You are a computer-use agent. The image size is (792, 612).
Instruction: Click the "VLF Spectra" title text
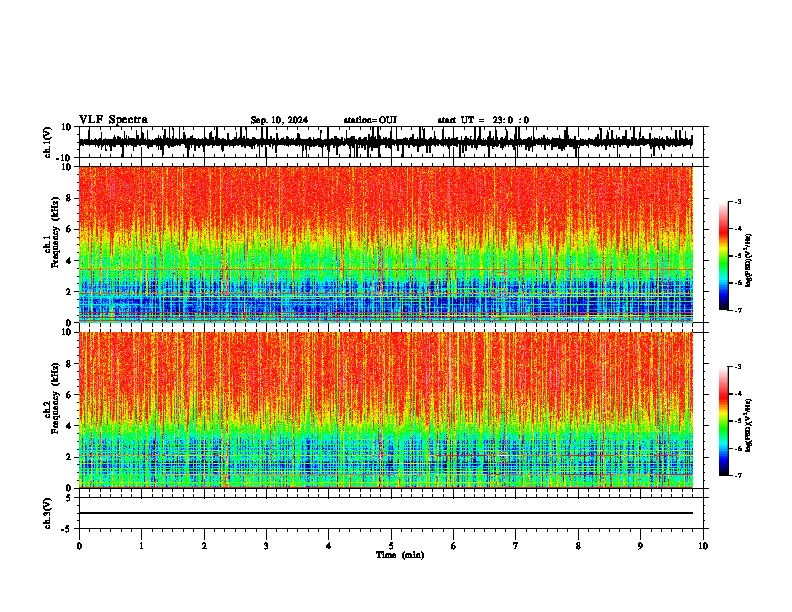click(x=113, y=120)
